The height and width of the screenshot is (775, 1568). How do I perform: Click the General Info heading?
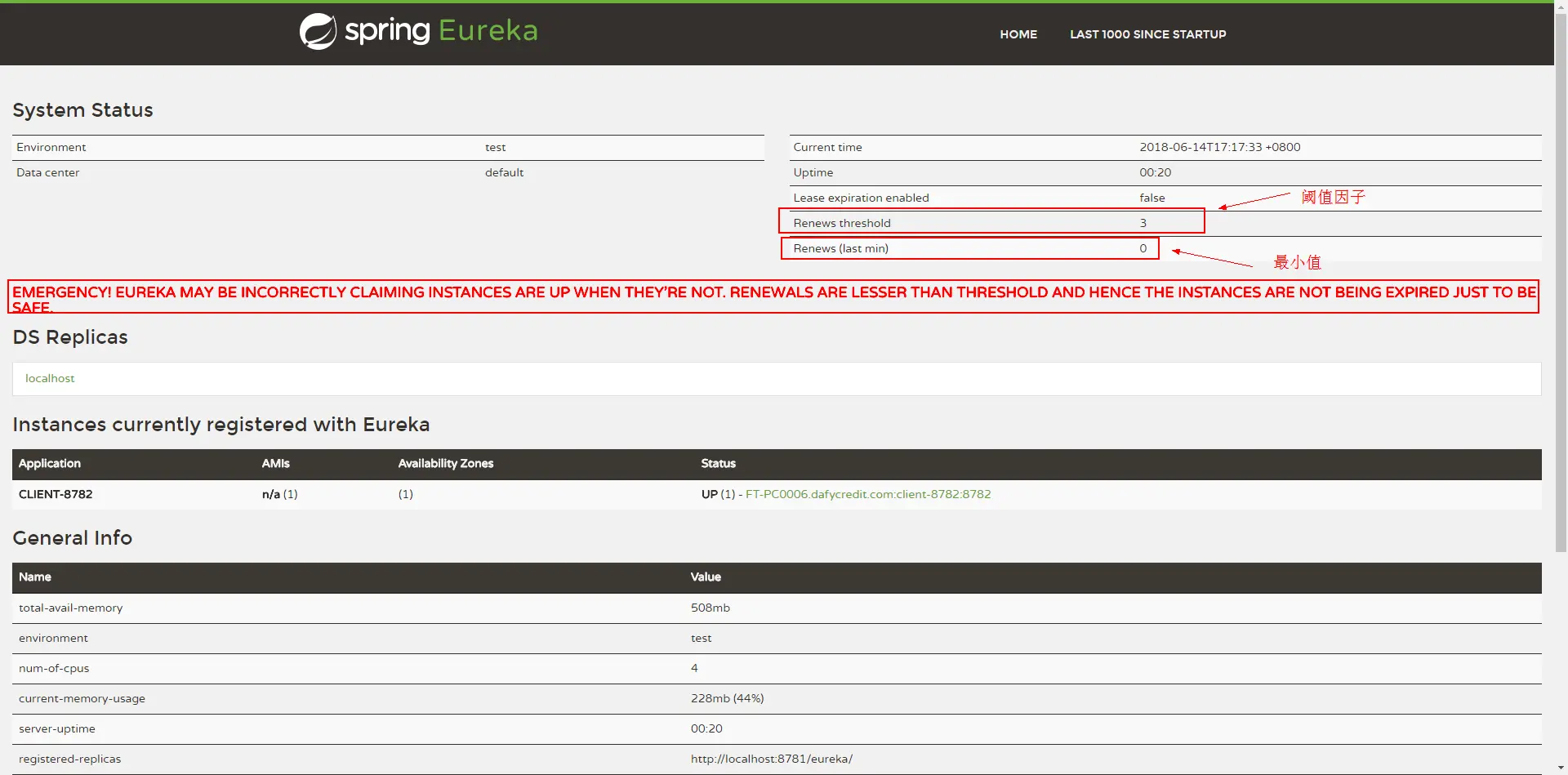72,538
